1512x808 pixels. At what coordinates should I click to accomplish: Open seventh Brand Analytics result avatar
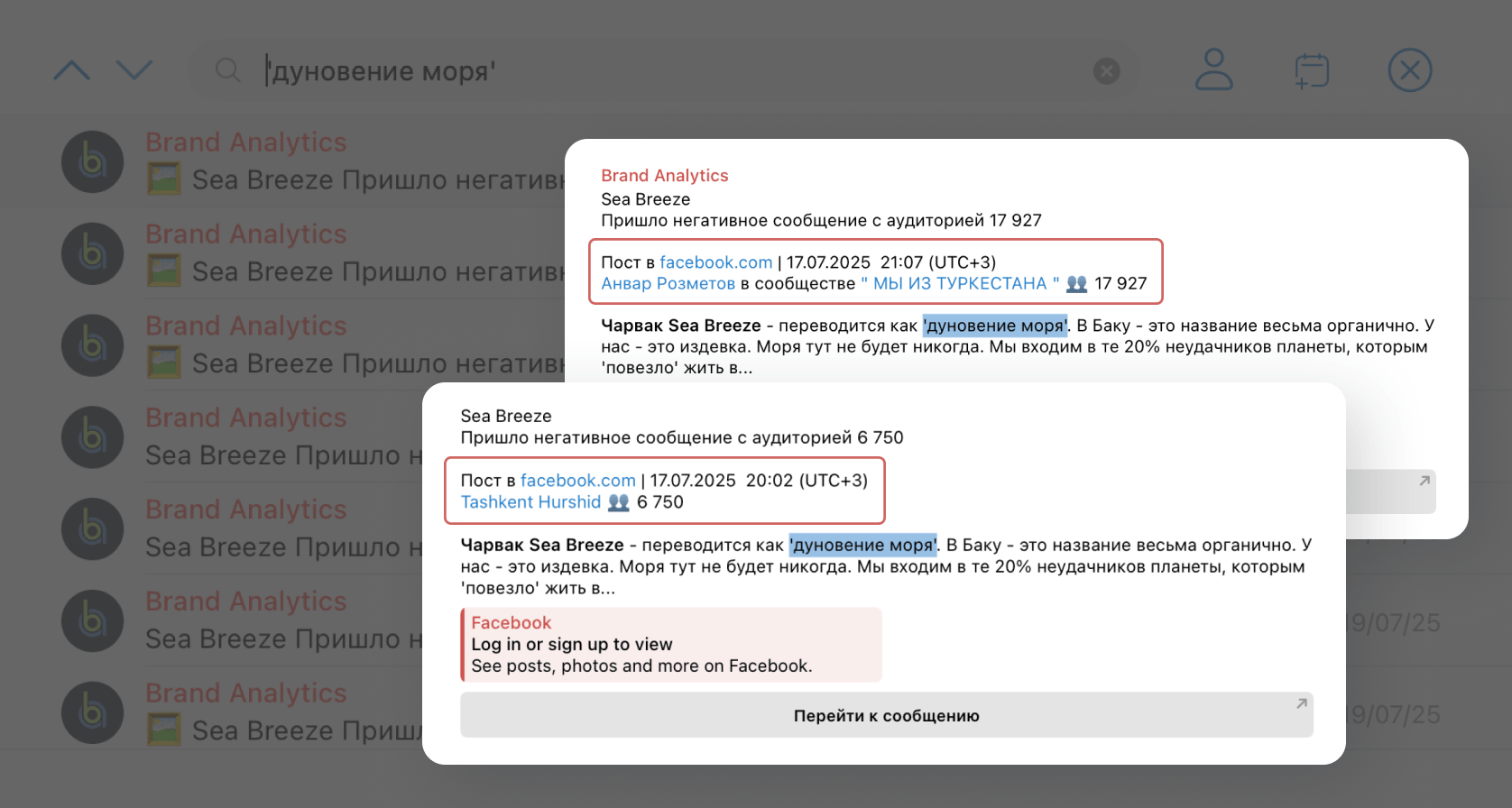click(x=92, y=713)
